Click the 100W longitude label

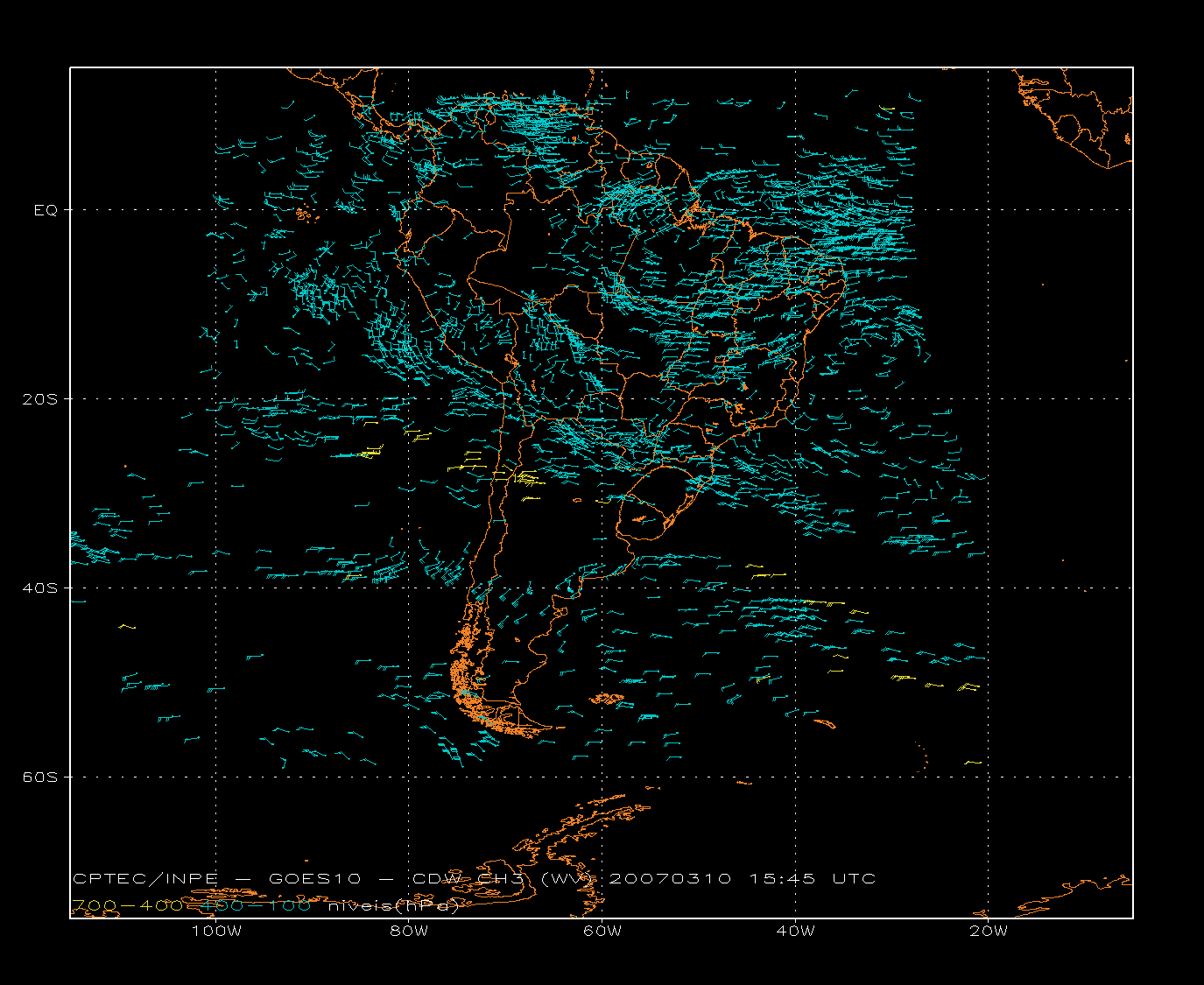[x=216, y=931]
